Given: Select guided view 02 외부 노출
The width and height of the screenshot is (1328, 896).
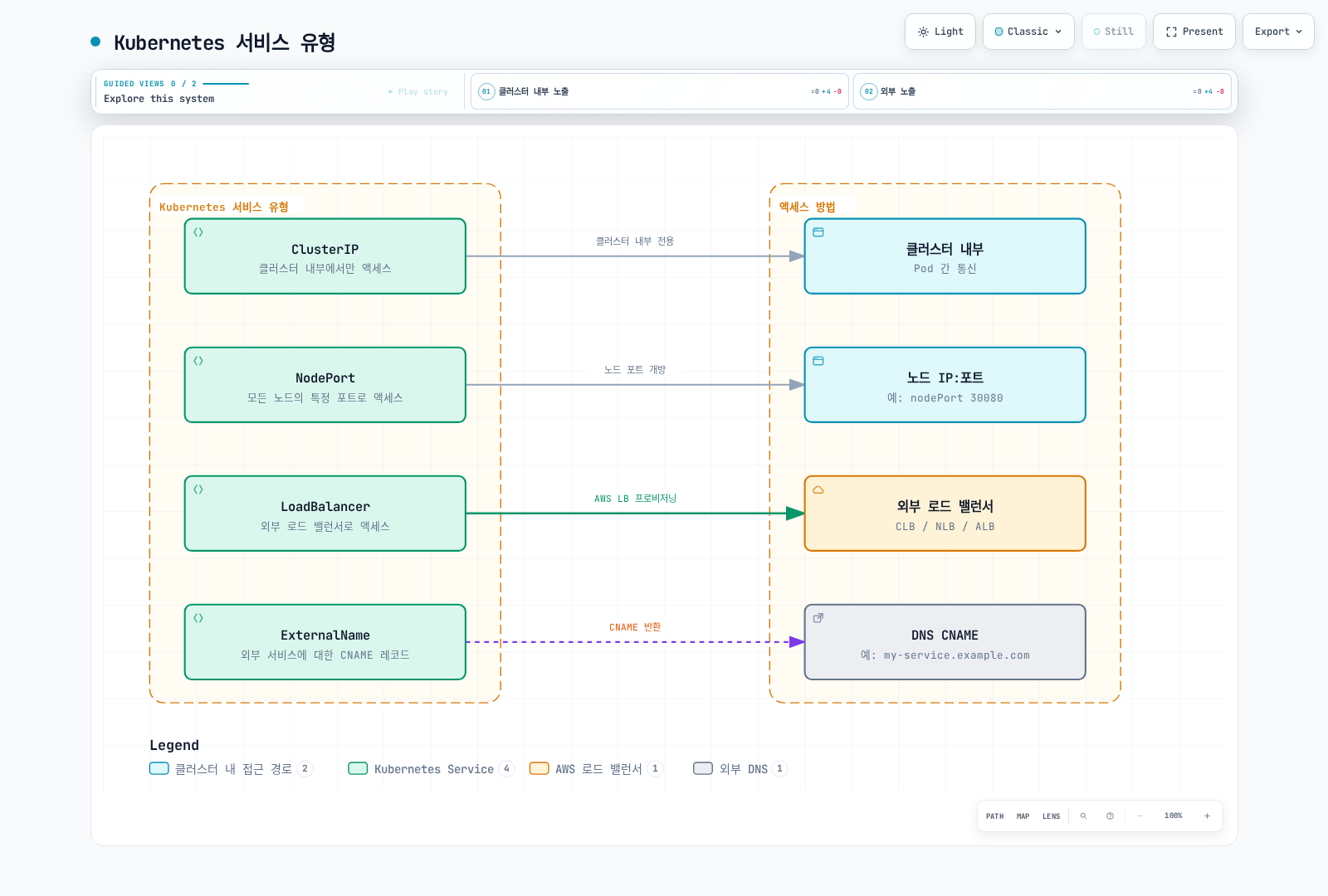Looking at the screenshot, I should (1042, 91).
